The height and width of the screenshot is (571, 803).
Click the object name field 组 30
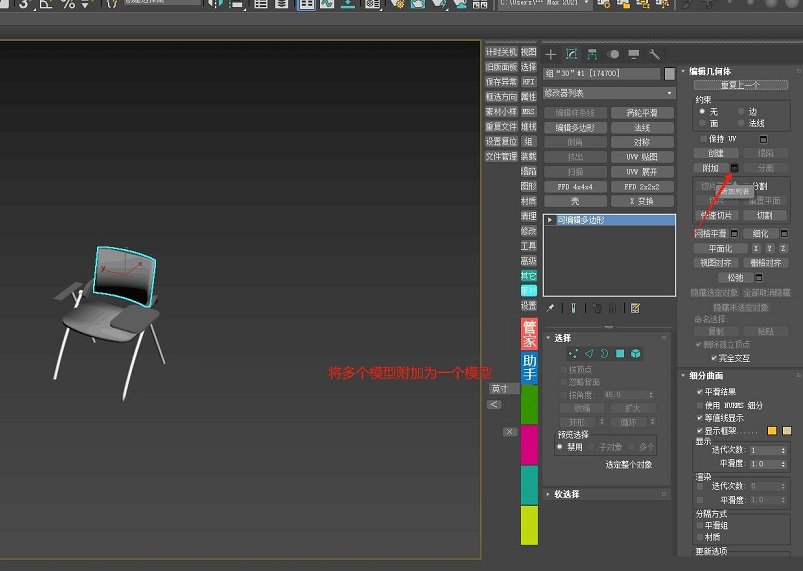tap(602, 74)
